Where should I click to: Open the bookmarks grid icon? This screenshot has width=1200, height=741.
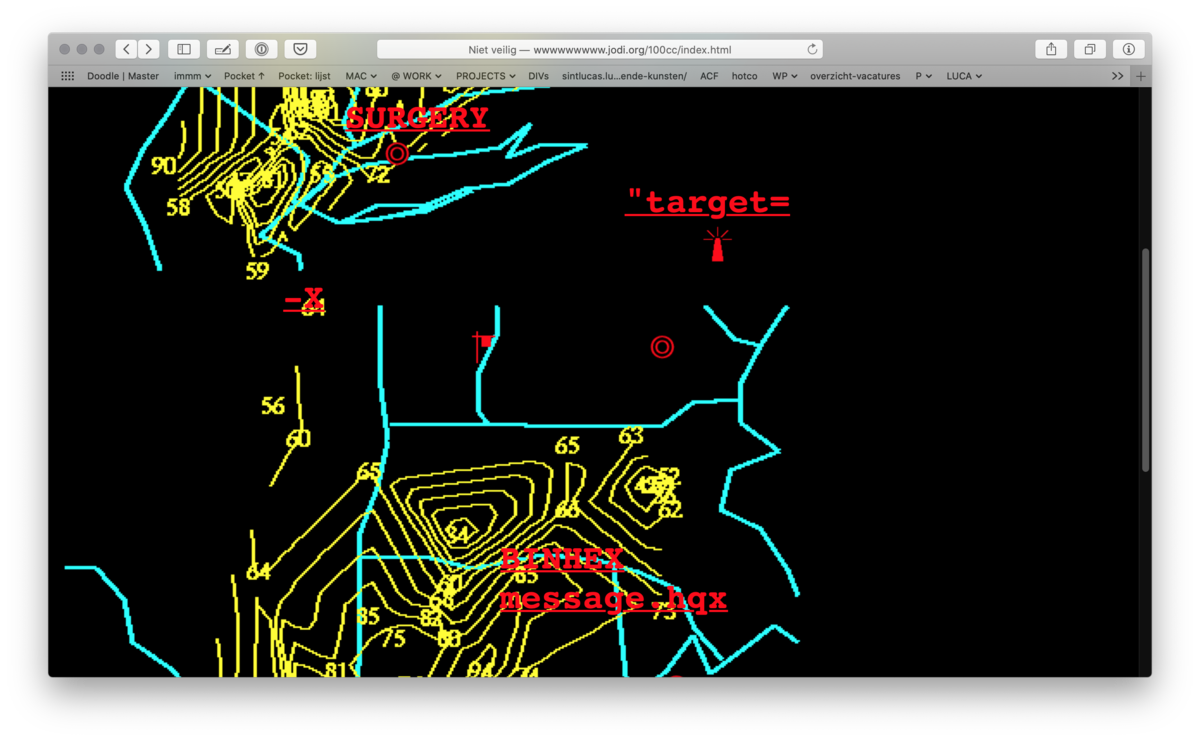[68, 76]
